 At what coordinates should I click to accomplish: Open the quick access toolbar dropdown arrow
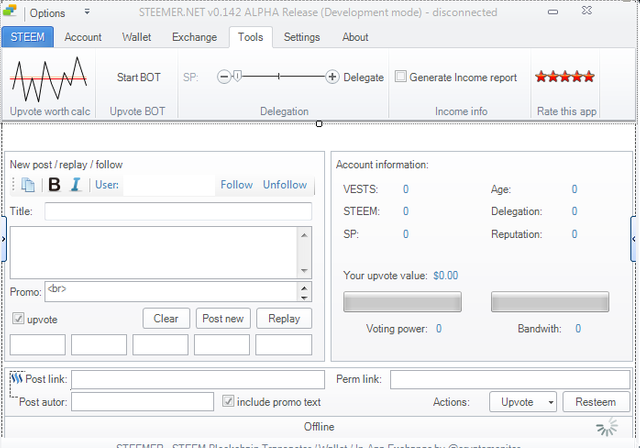tap(87, 12)
